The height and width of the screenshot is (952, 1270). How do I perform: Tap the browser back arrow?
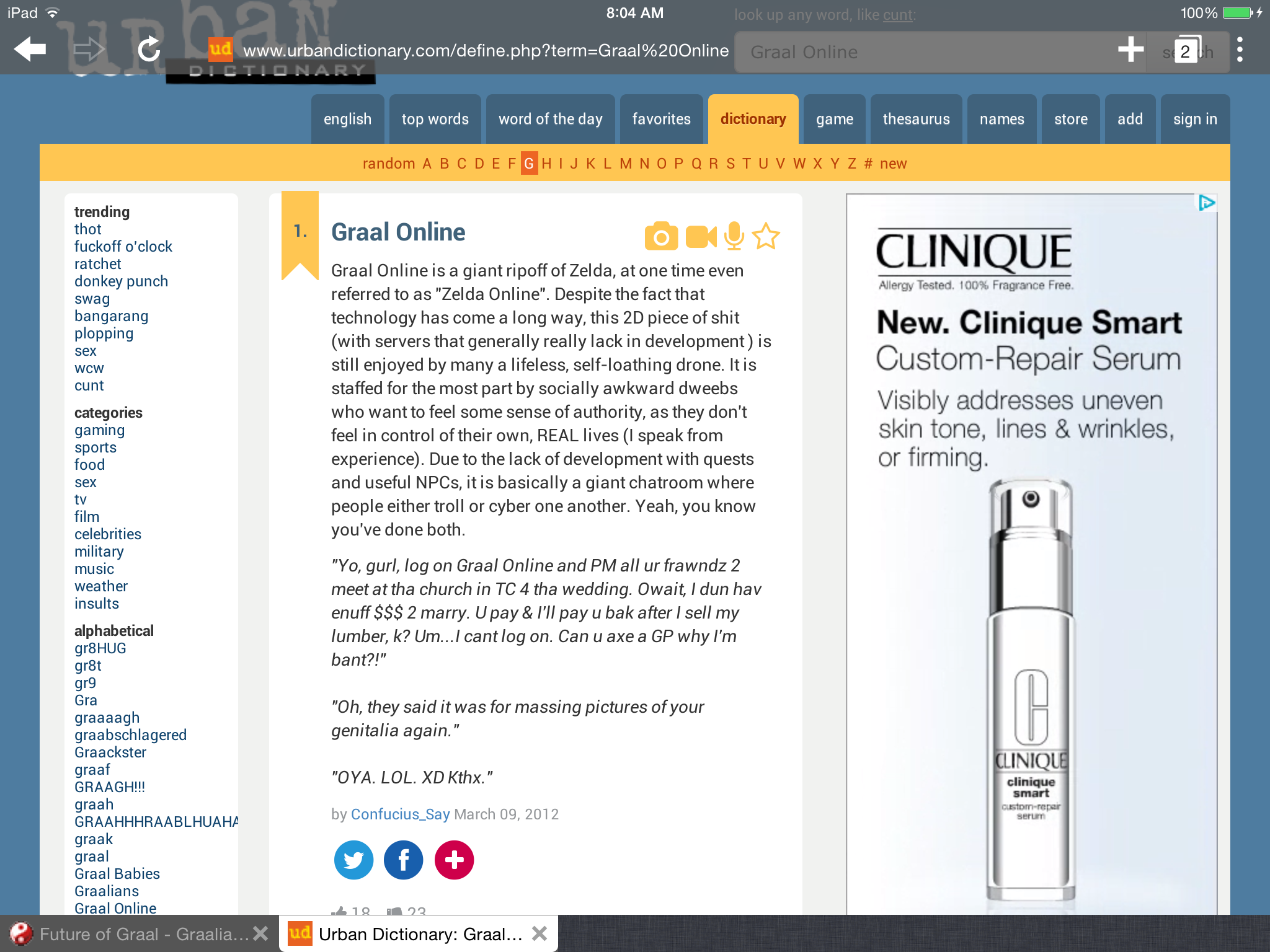[x=30, y=49]
